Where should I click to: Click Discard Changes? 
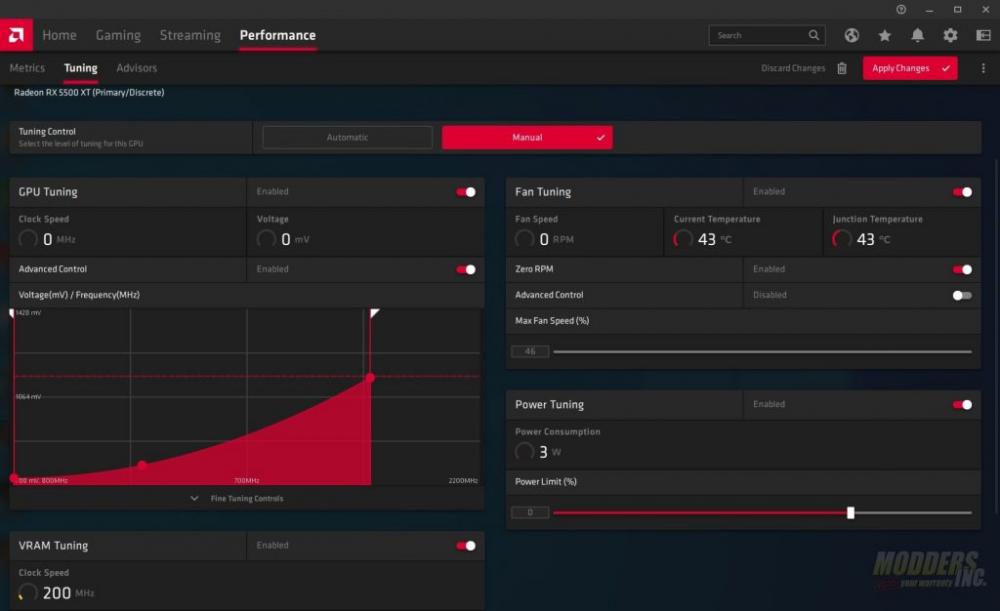pos(793,68)
